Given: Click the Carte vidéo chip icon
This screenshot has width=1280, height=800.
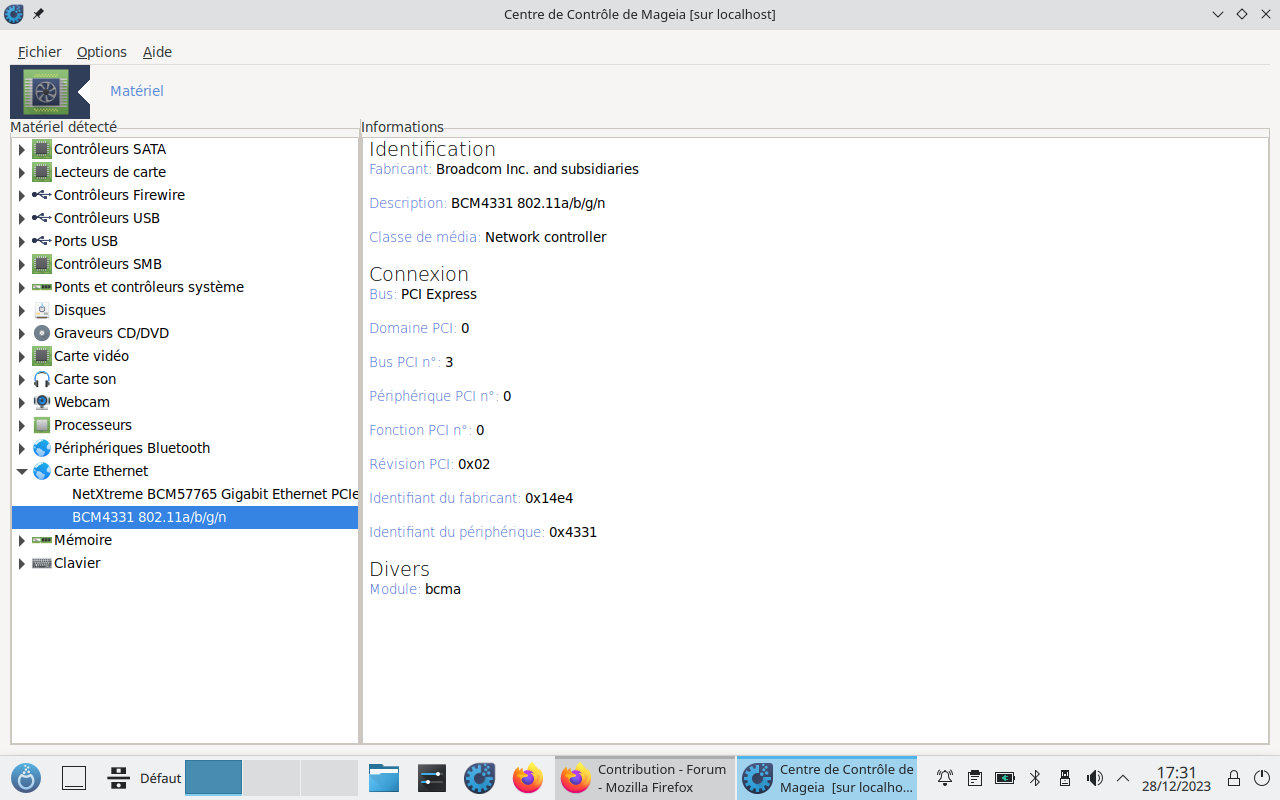Looking at the screenshot, I should point(41,356).
